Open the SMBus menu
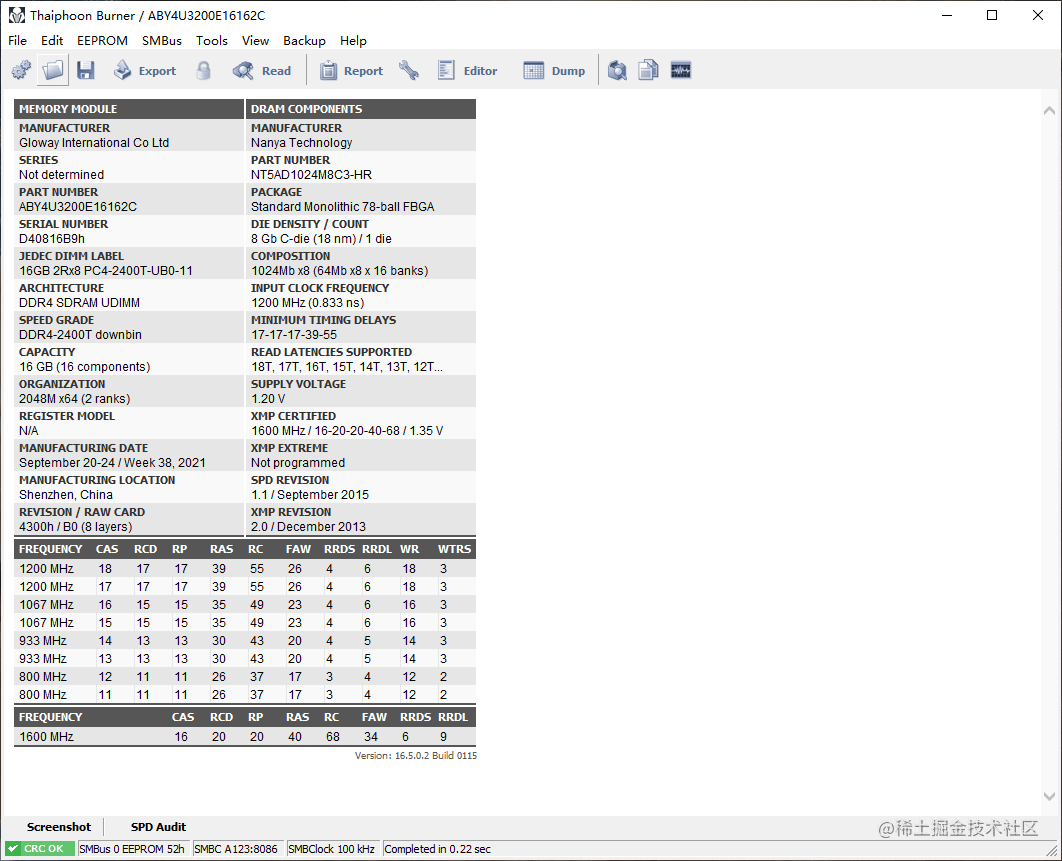Screen dimensions: 1062x861 (x=162, y=41)
